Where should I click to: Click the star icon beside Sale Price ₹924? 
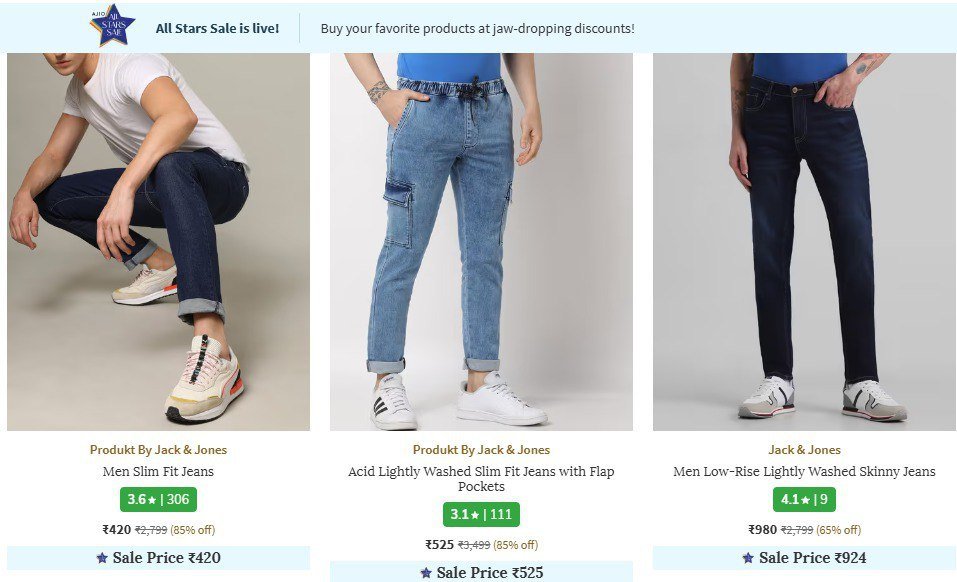748,558
